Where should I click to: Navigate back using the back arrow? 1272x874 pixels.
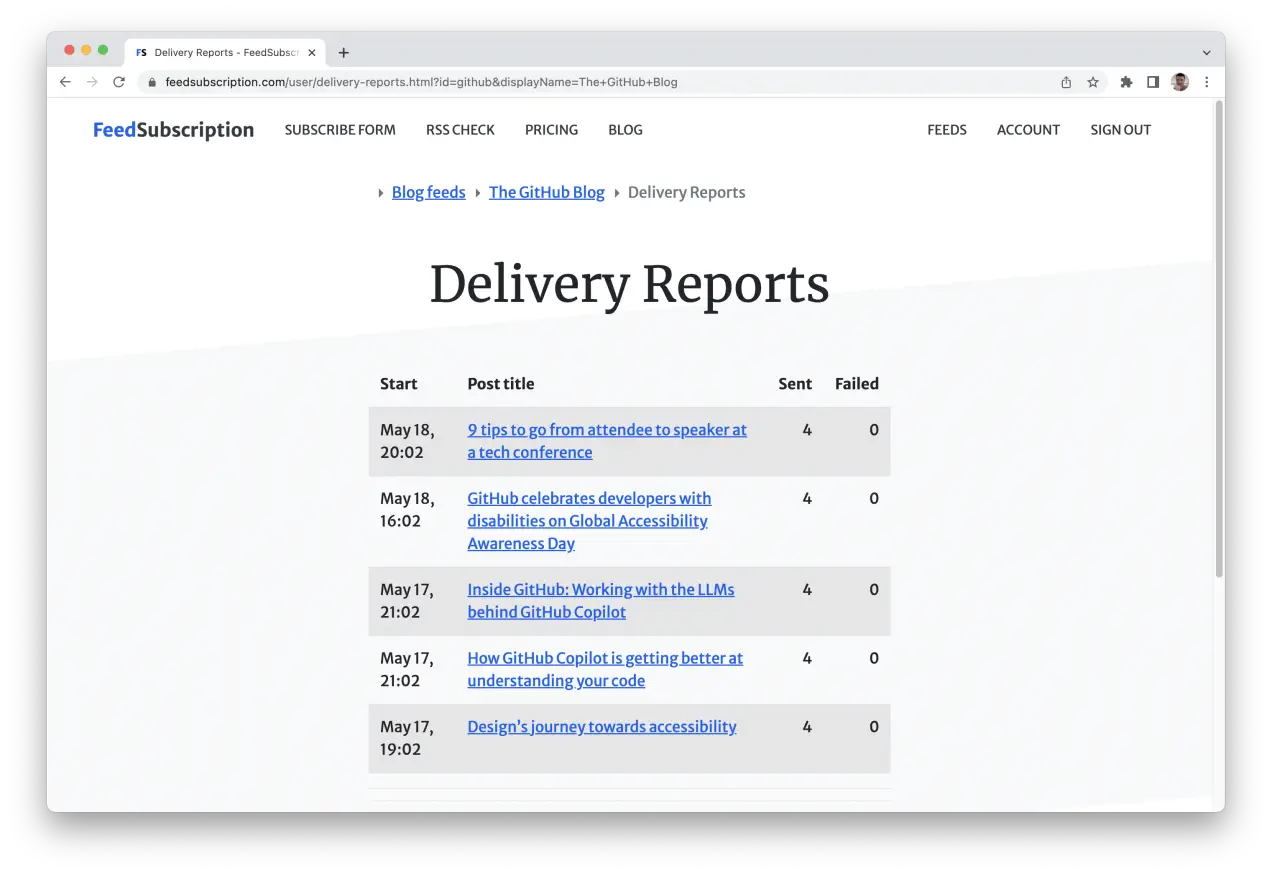tap(64, 82)
